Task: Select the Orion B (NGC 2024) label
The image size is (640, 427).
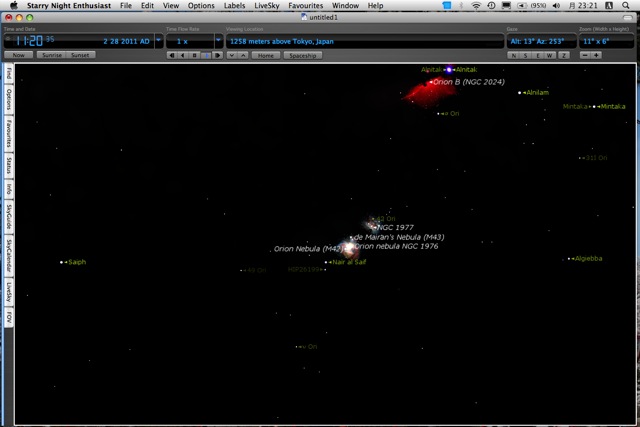Action: 469,82
